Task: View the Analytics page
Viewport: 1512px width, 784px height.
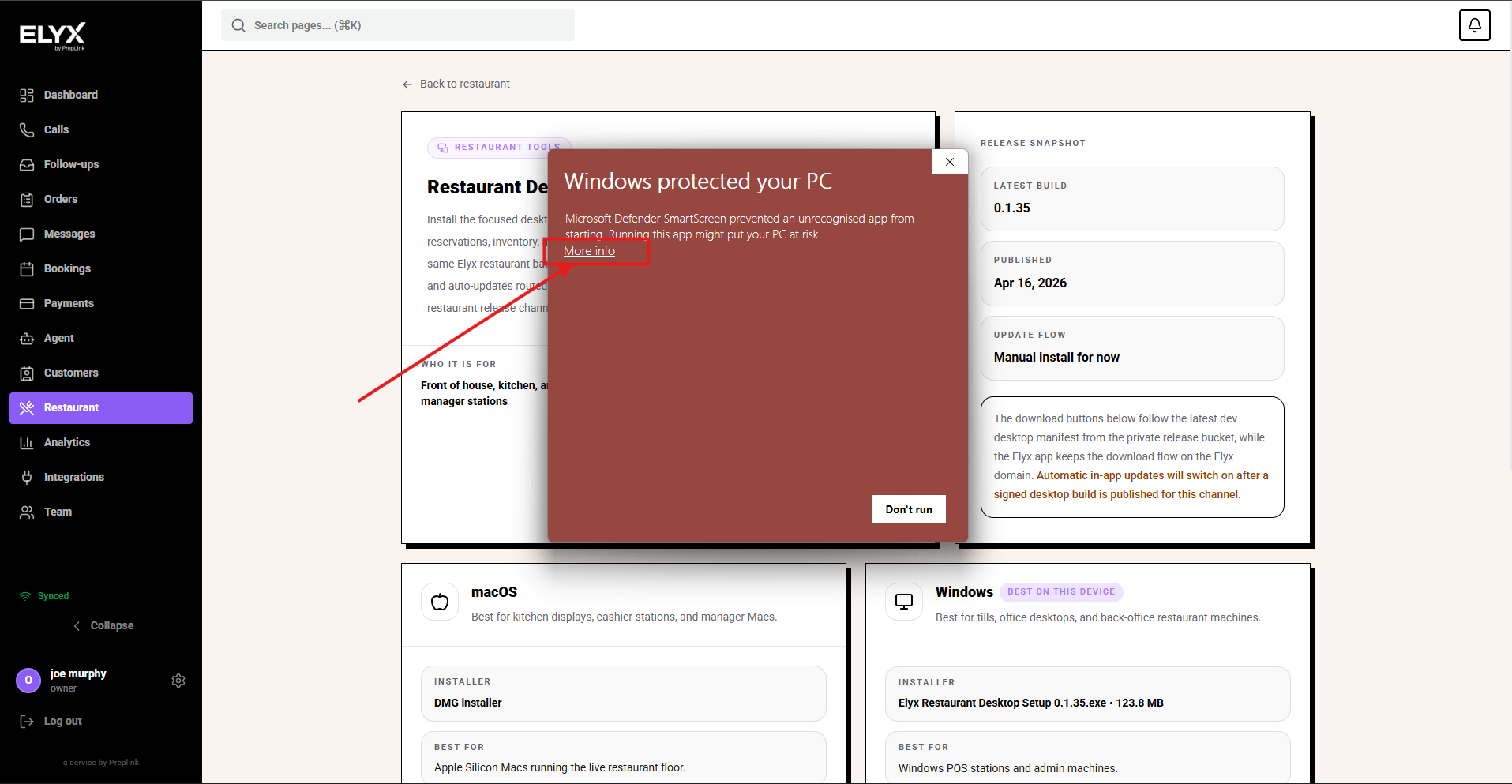Action: pos(101,442)
